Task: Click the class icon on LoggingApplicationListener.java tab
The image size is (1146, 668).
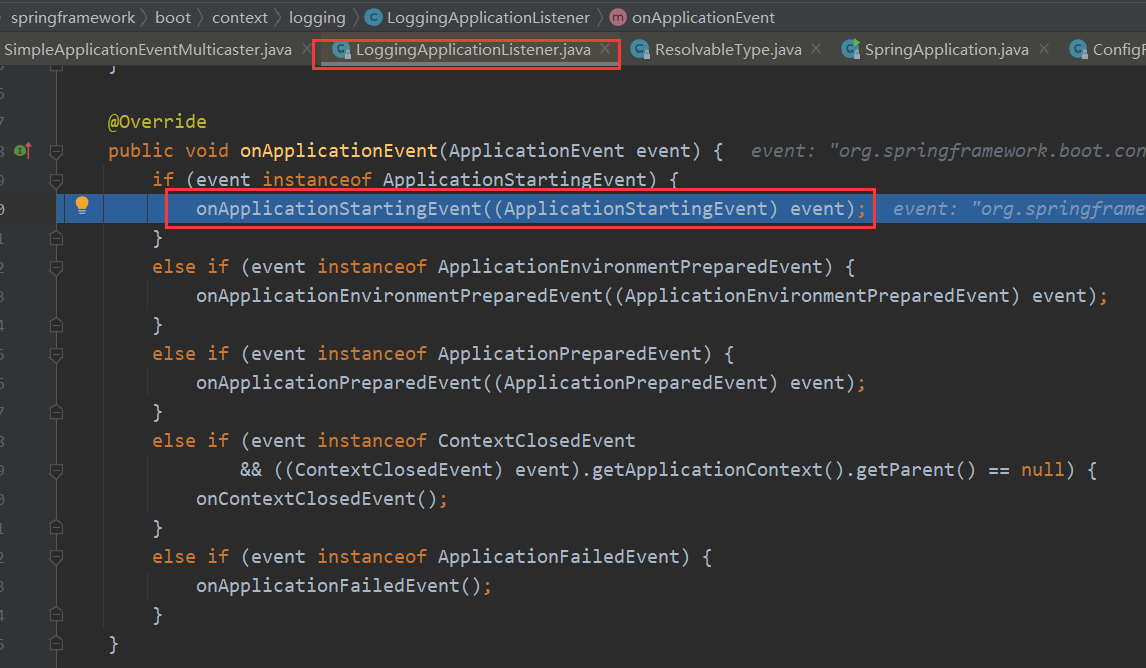Action: (340, 48)
